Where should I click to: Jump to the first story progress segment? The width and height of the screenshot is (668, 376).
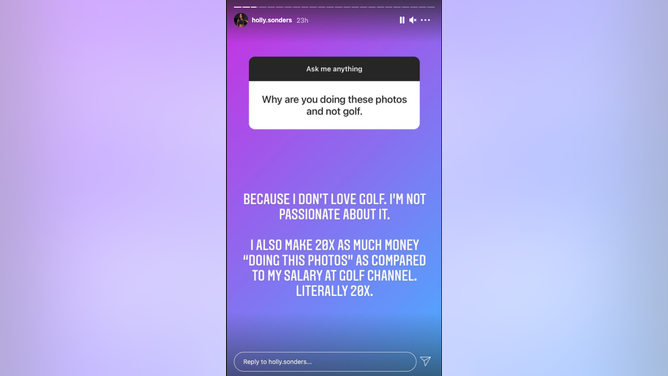237,7
